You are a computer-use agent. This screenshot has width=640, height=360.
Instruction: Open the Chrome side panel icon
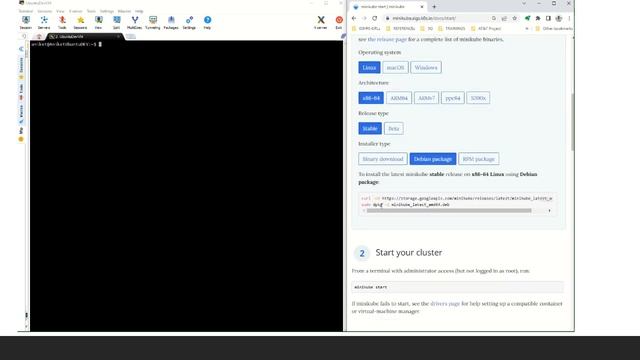tap(548, 18)
